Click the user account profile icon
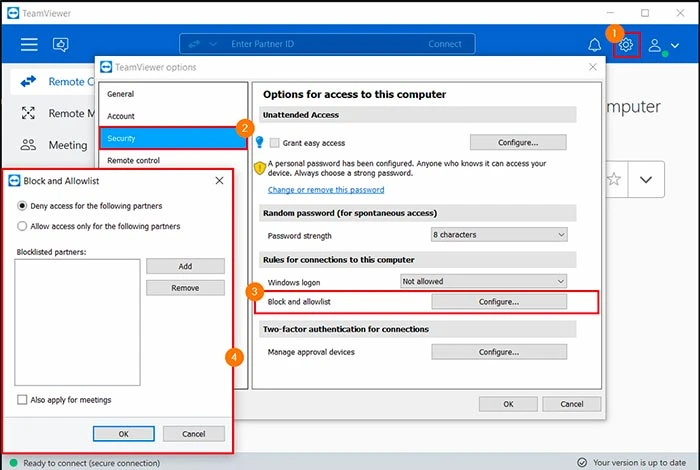 (x=654, y=45)
